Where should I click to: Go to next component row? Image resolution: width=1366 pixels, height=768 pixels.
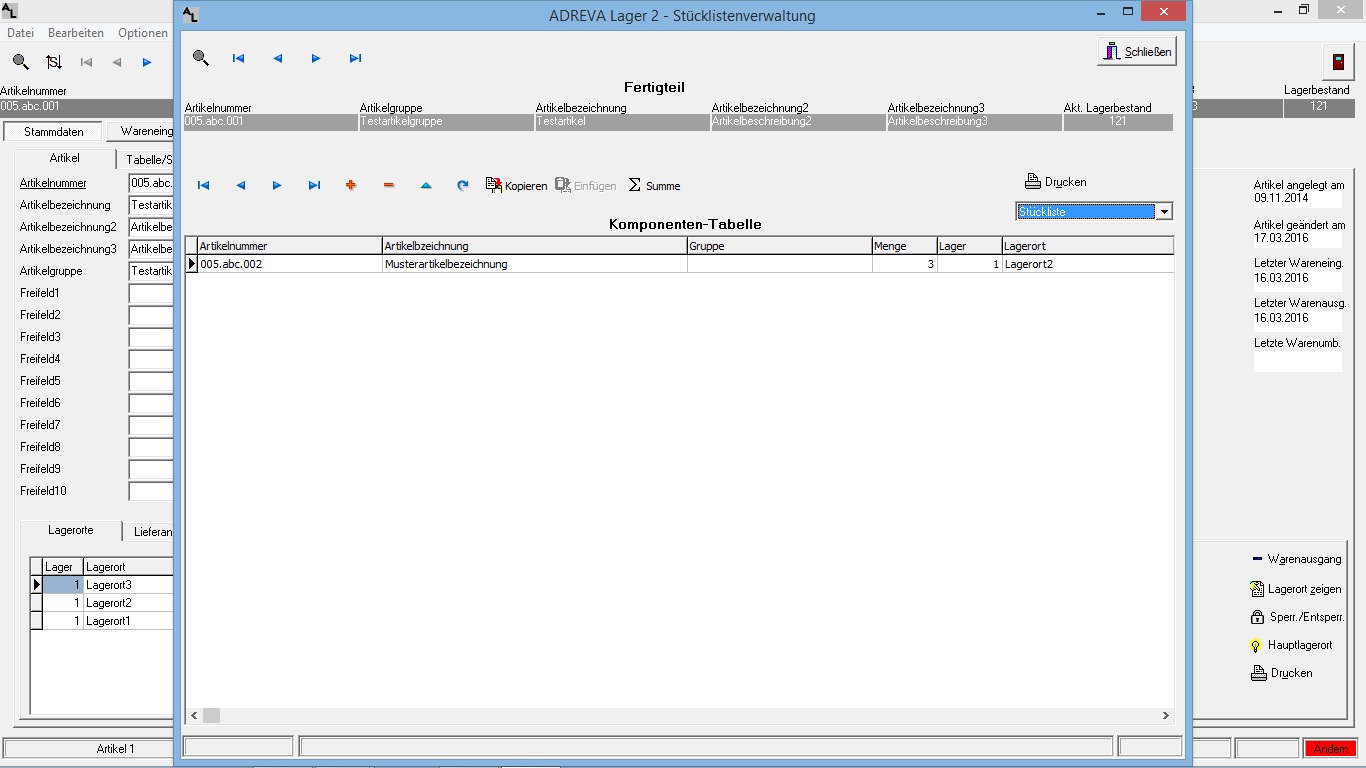pyautogui.click(x=277, y=185)
